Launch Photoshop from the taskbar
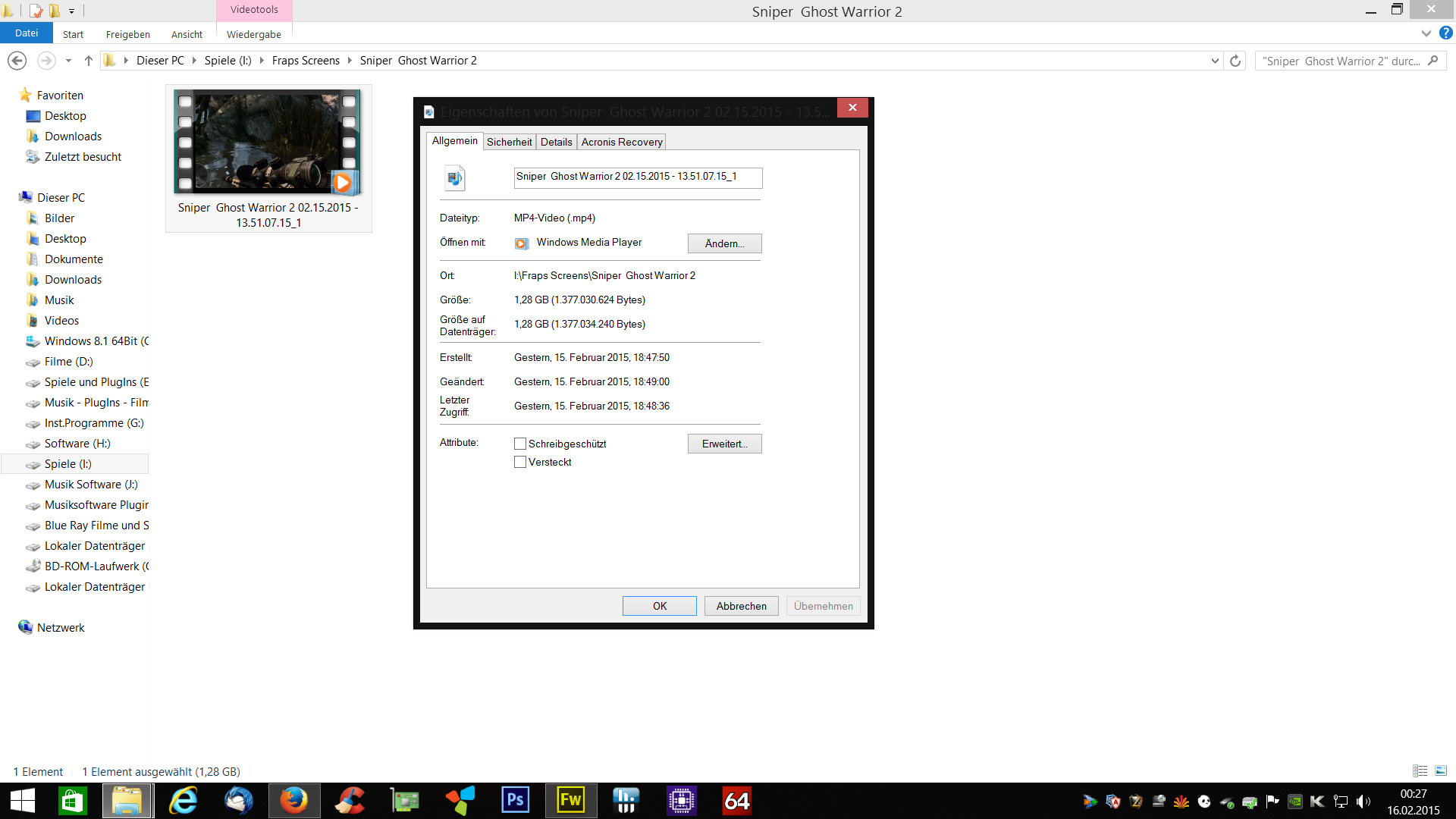The image size is (1456, 819). pos(515,801)
